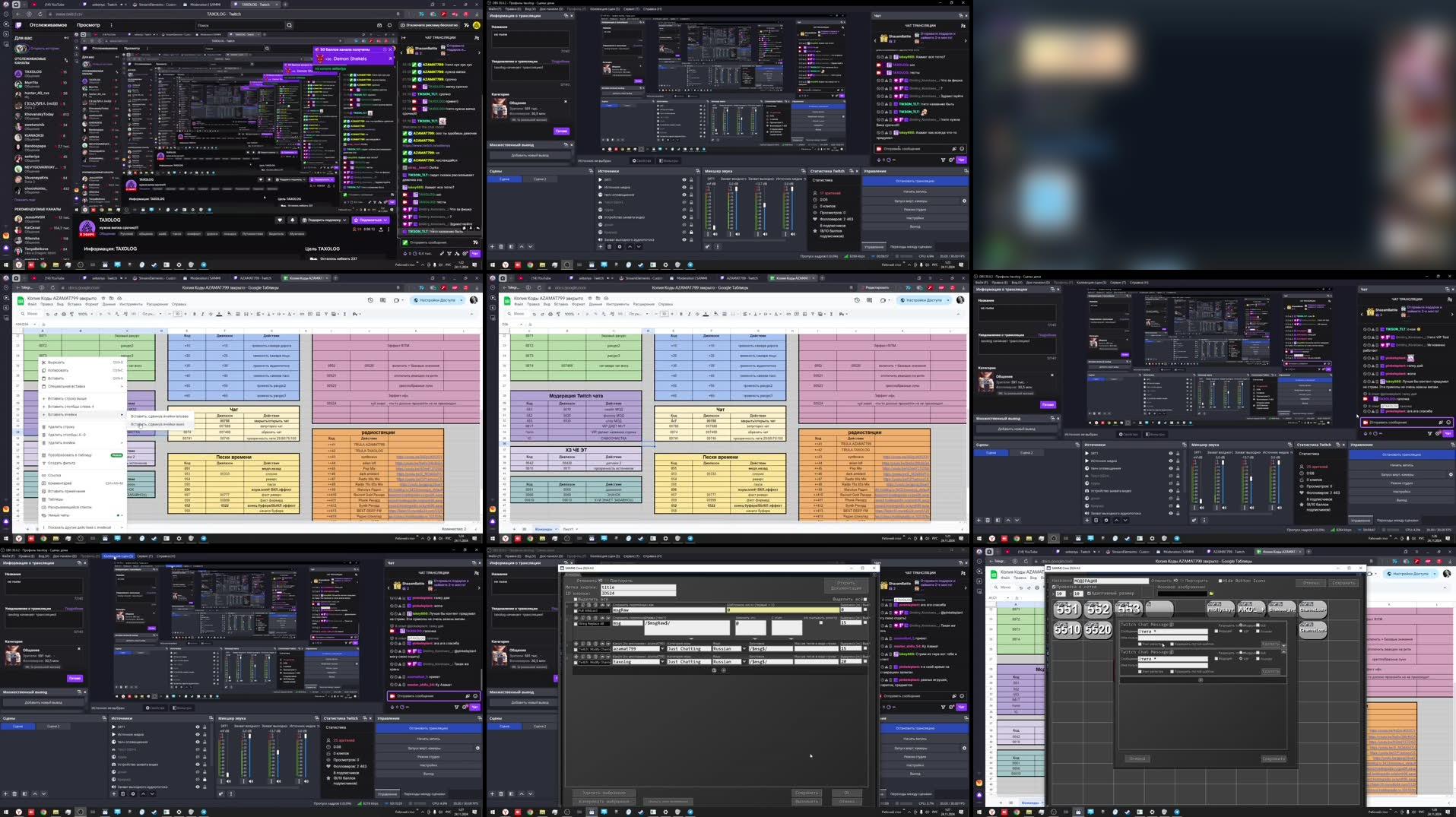The height and width of the screenshot is (817, 1456).
Task: Expand Показать другие действия с ячейкой entry
Action: click(x=82, y=527)
